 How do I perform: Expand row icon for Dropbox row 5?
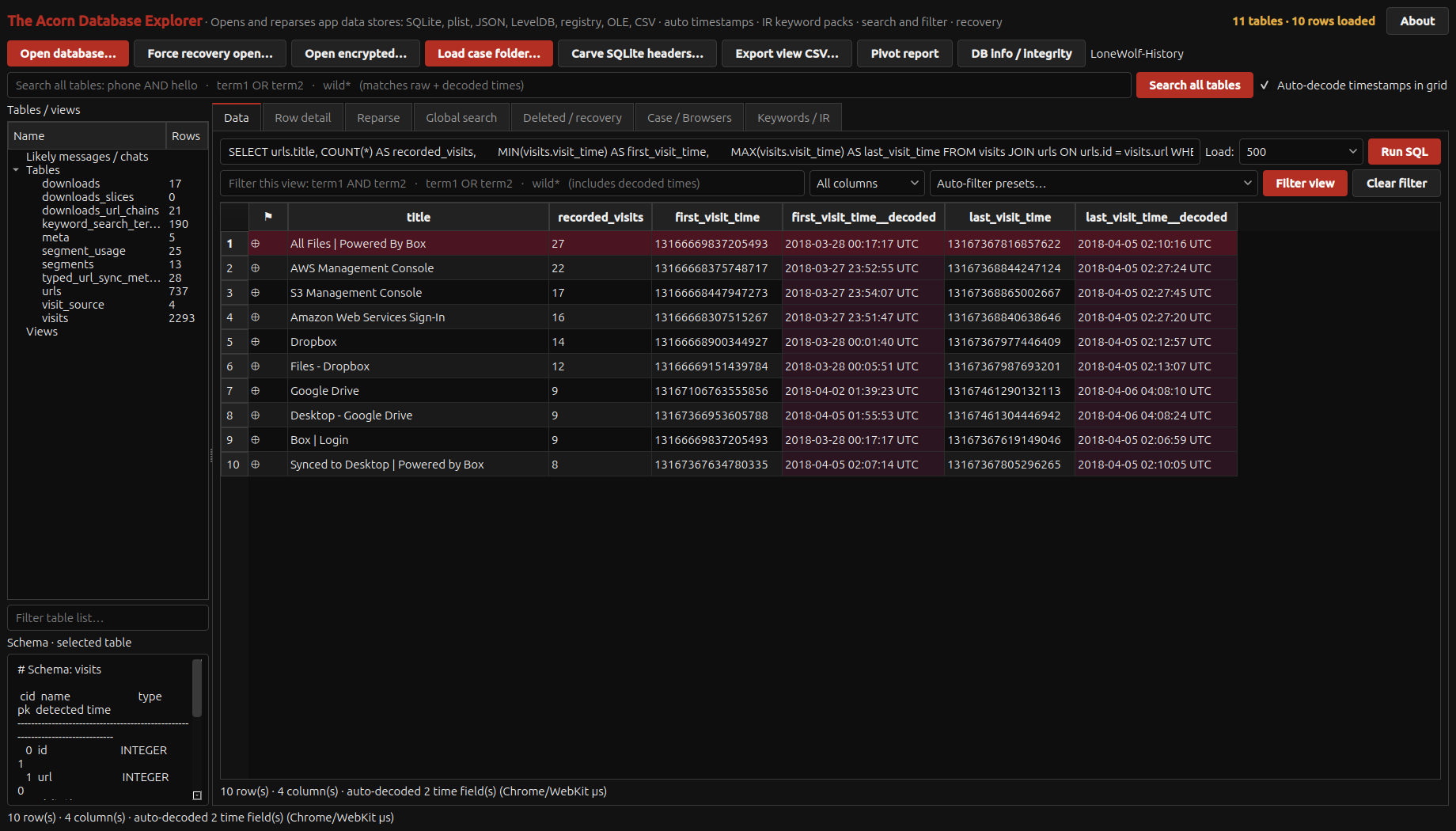tap(256, 342)
